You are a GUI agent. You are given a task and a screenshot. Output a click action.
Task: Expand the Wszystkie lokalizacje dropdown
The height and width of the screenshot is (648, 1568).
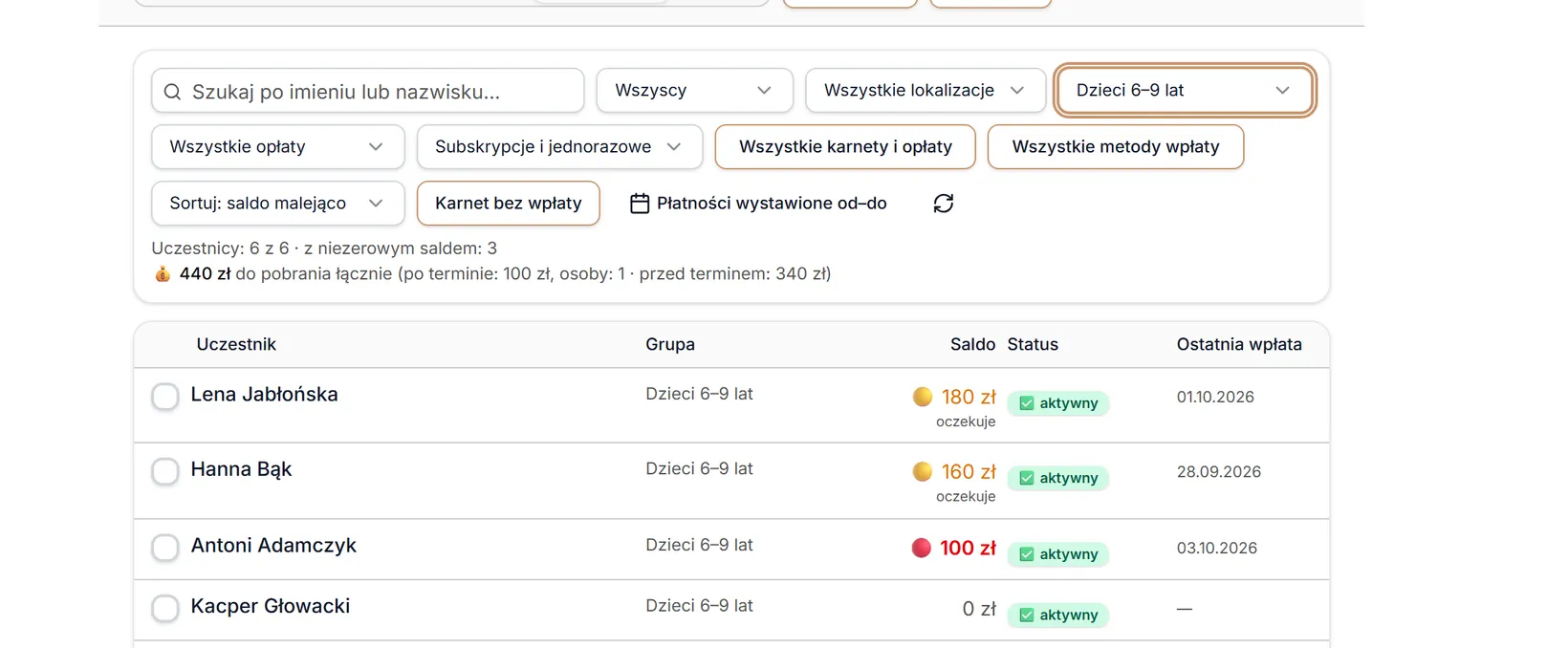[x=925, y=90]
